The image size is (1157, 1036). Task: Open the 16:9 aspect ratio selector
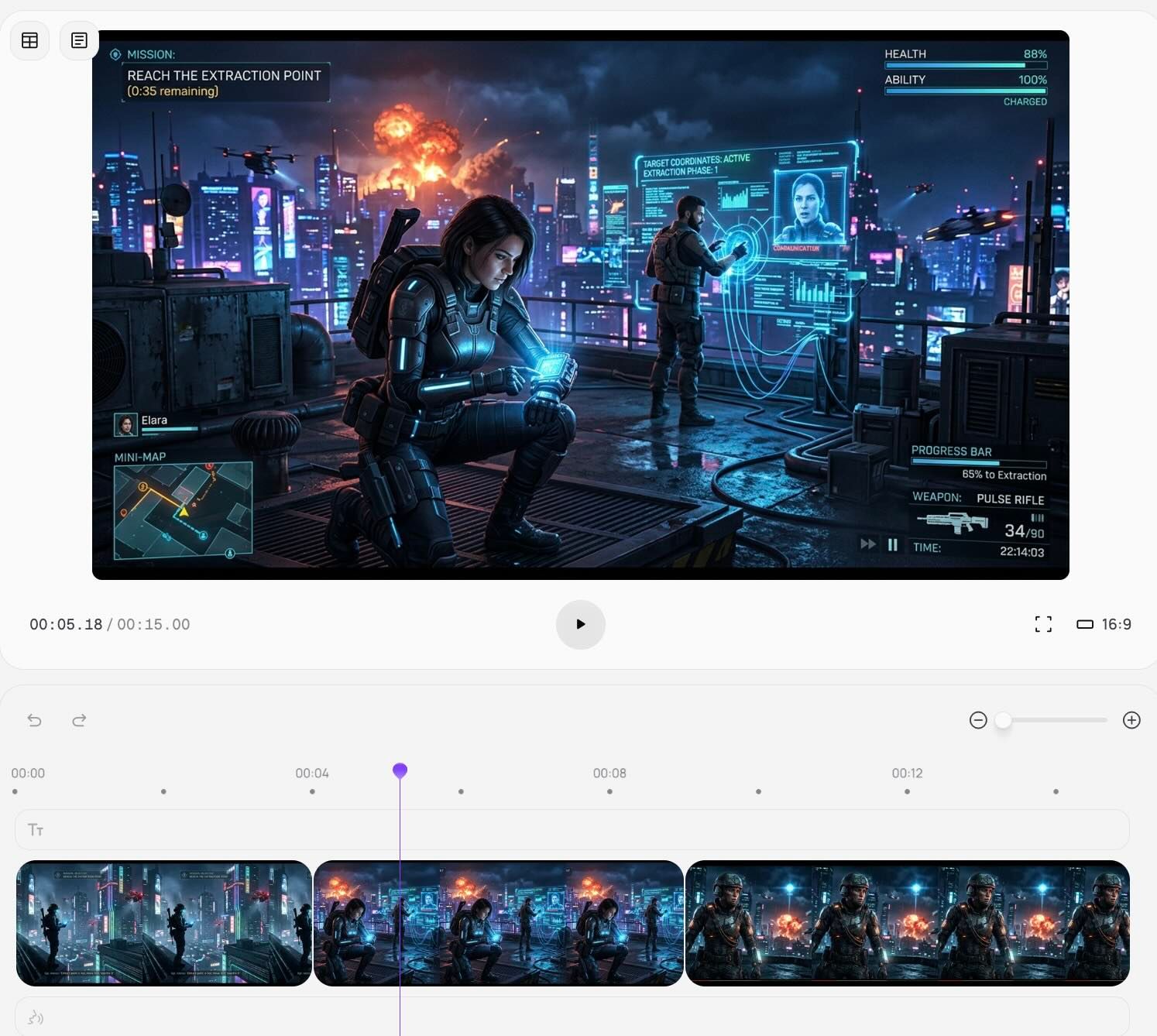point(1104,624)
